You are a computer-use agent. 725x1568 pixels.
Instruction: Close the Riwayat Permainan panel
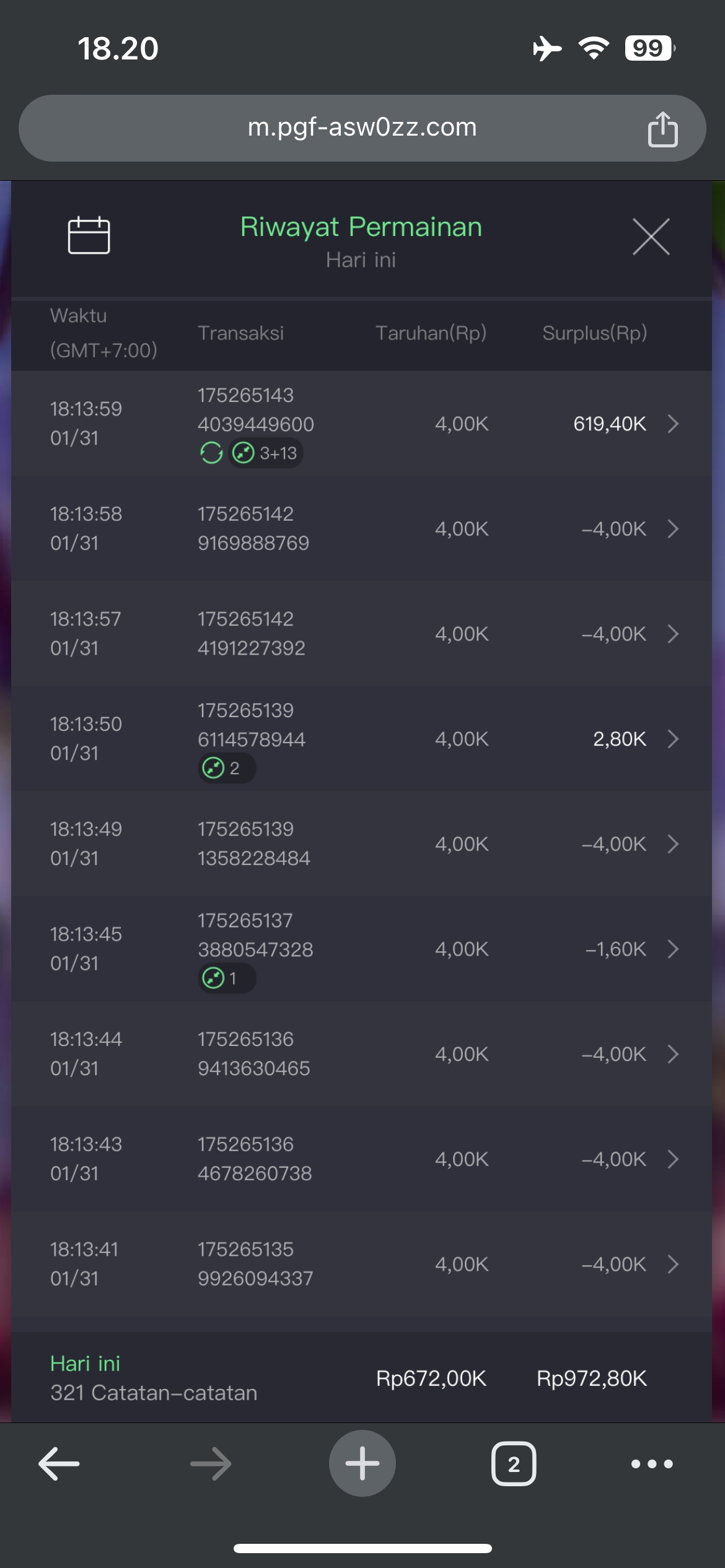[651, 237]
